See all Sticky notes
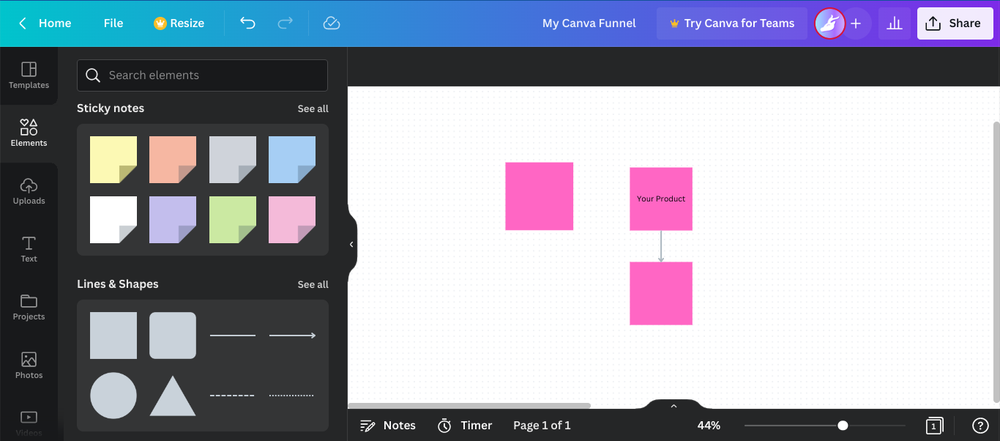The image size is (1000, 441). [312, 108]
